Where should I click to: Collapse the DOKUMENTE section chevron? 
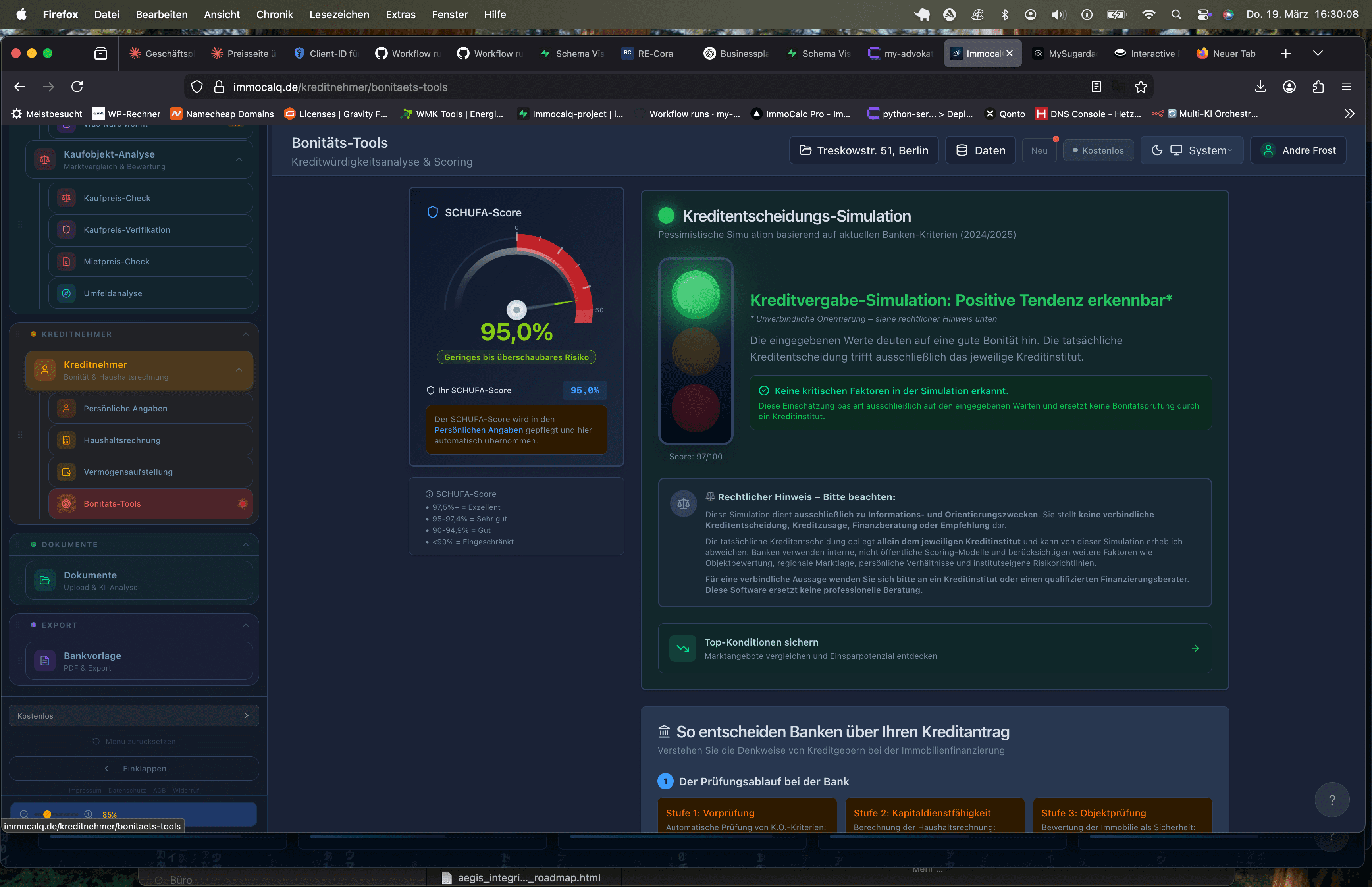point(246,544)
